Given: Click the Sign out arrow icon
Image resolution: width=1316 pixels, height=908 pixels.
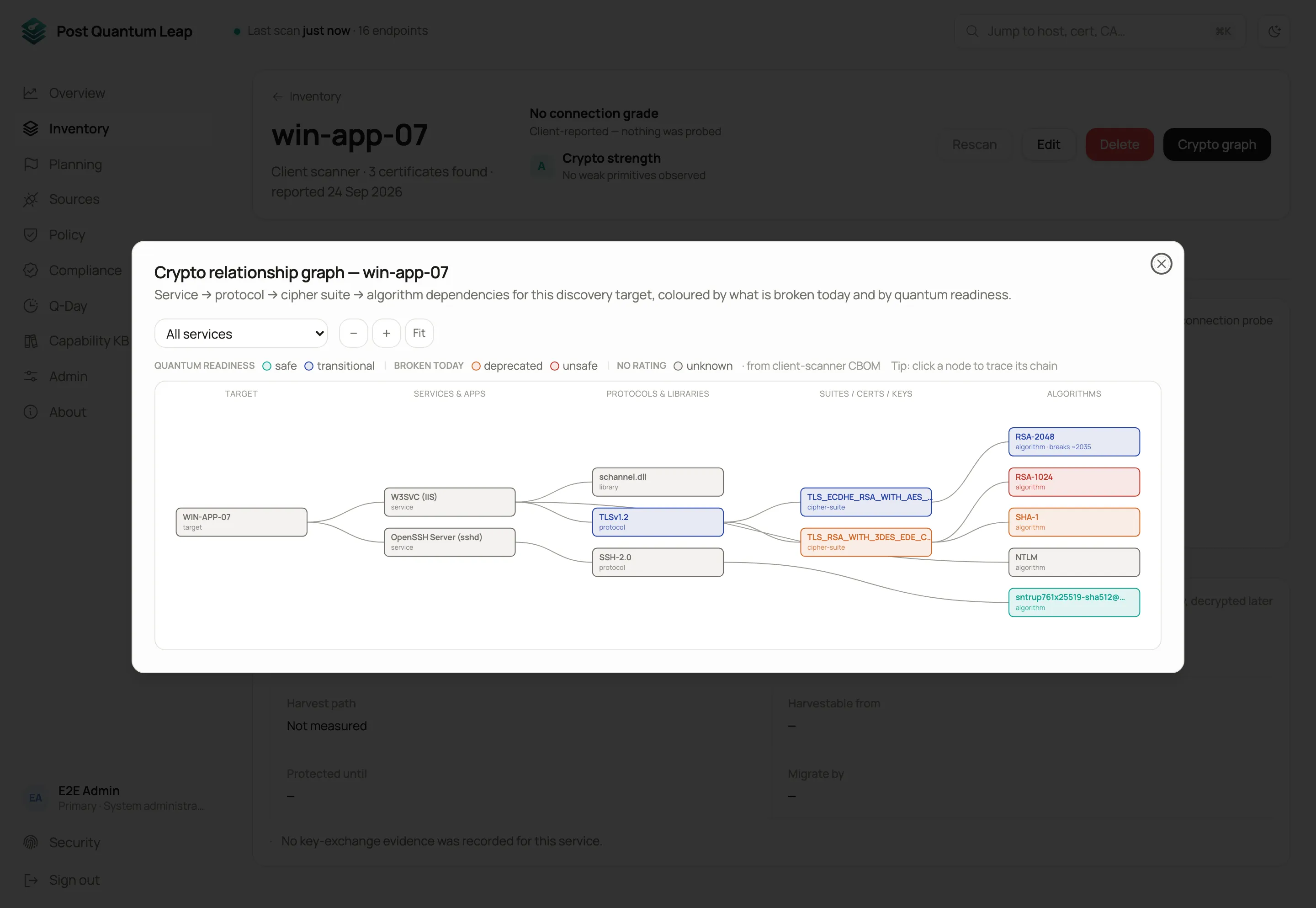Looking at the screenshot, I should coord(31,880).
